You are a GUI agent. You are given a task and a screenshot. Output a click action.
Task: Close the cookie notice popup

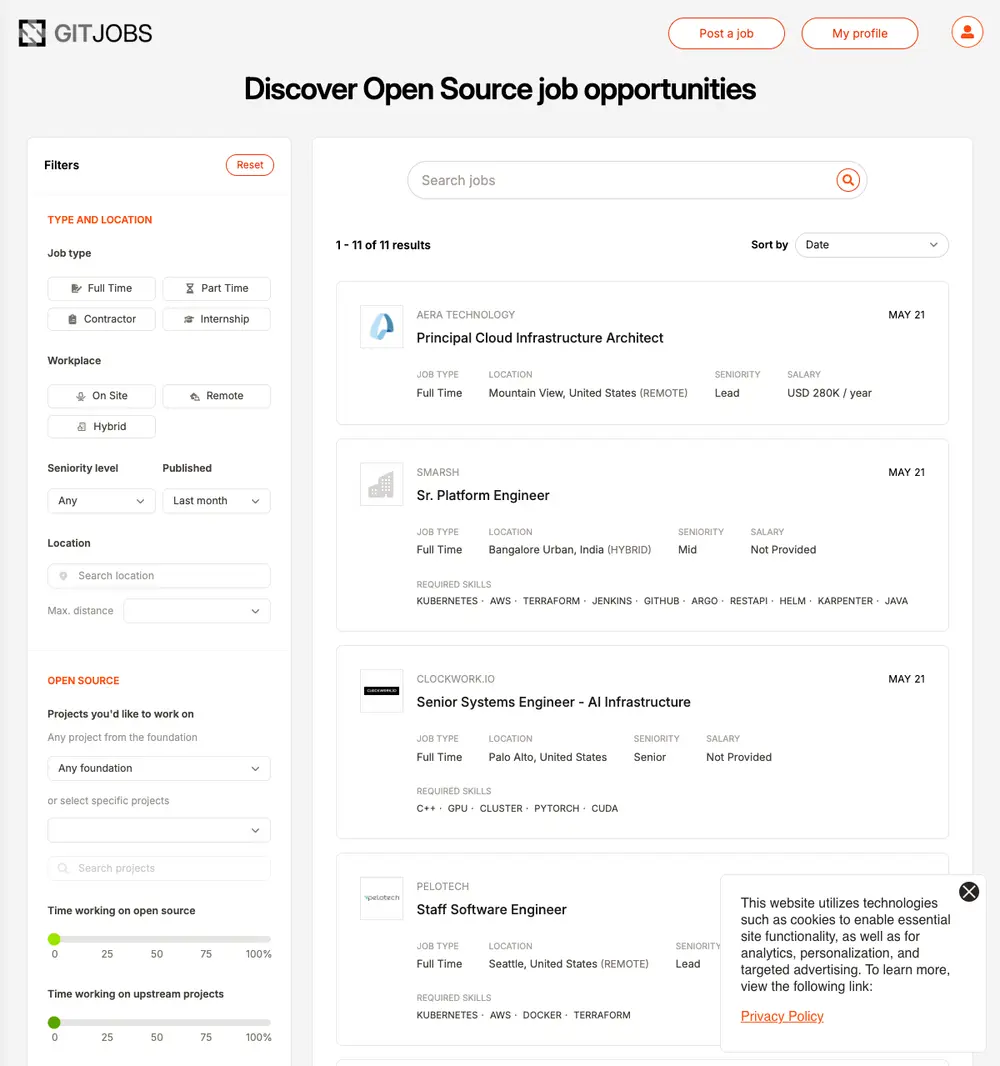coord(969,891)
